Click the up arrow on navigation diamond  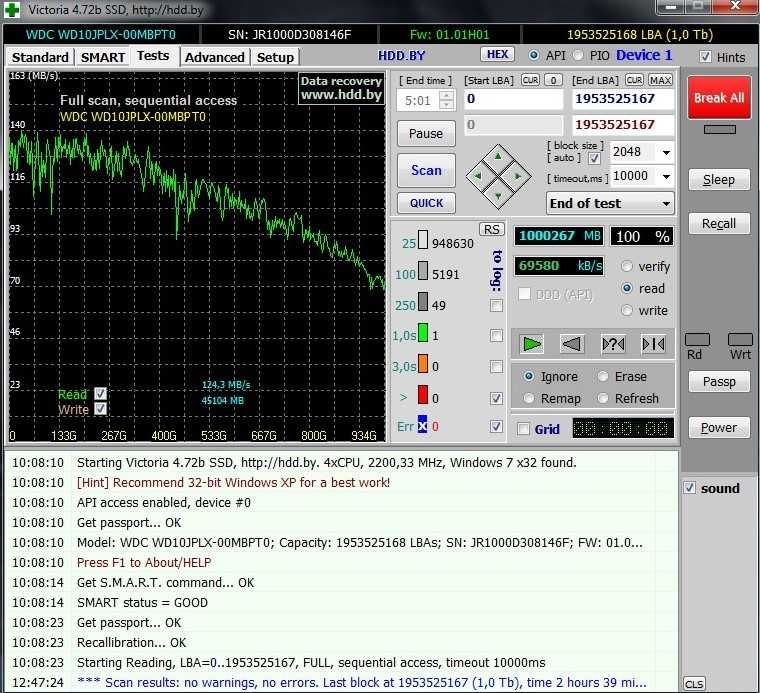[497, 156]
